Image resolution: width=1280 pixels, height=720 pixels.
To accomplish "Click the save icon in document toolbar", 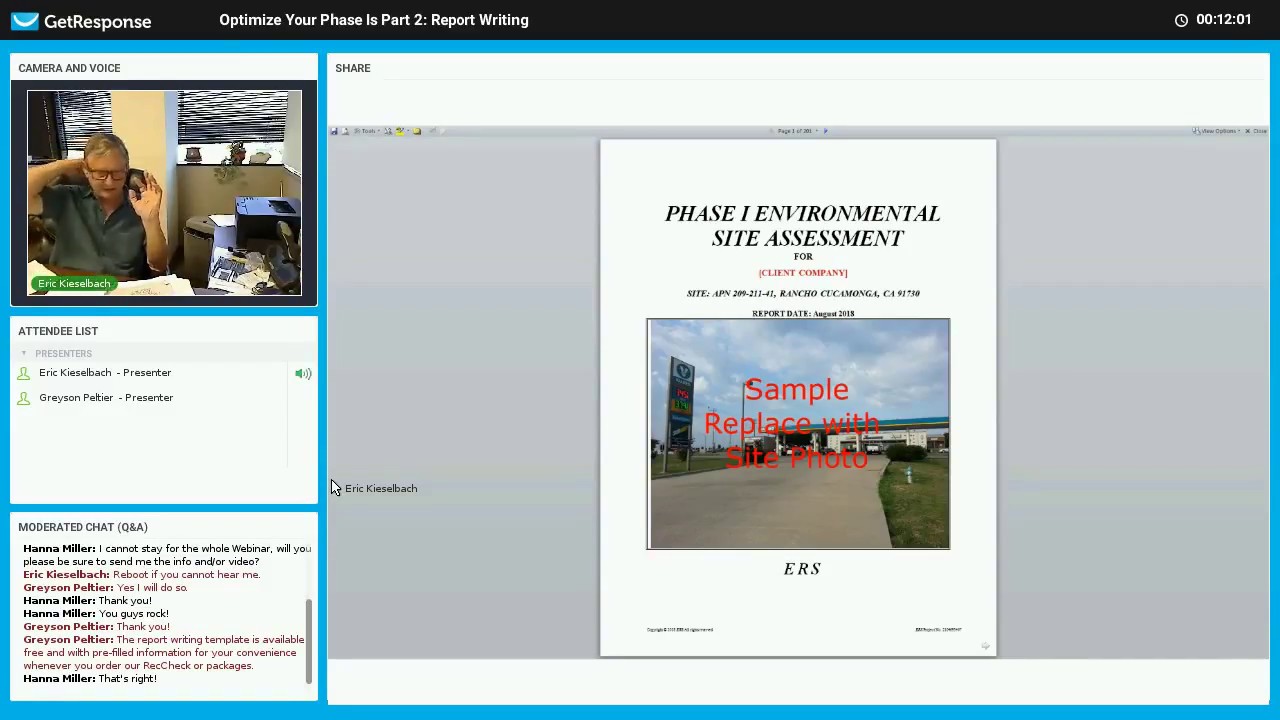I will 334,131.
